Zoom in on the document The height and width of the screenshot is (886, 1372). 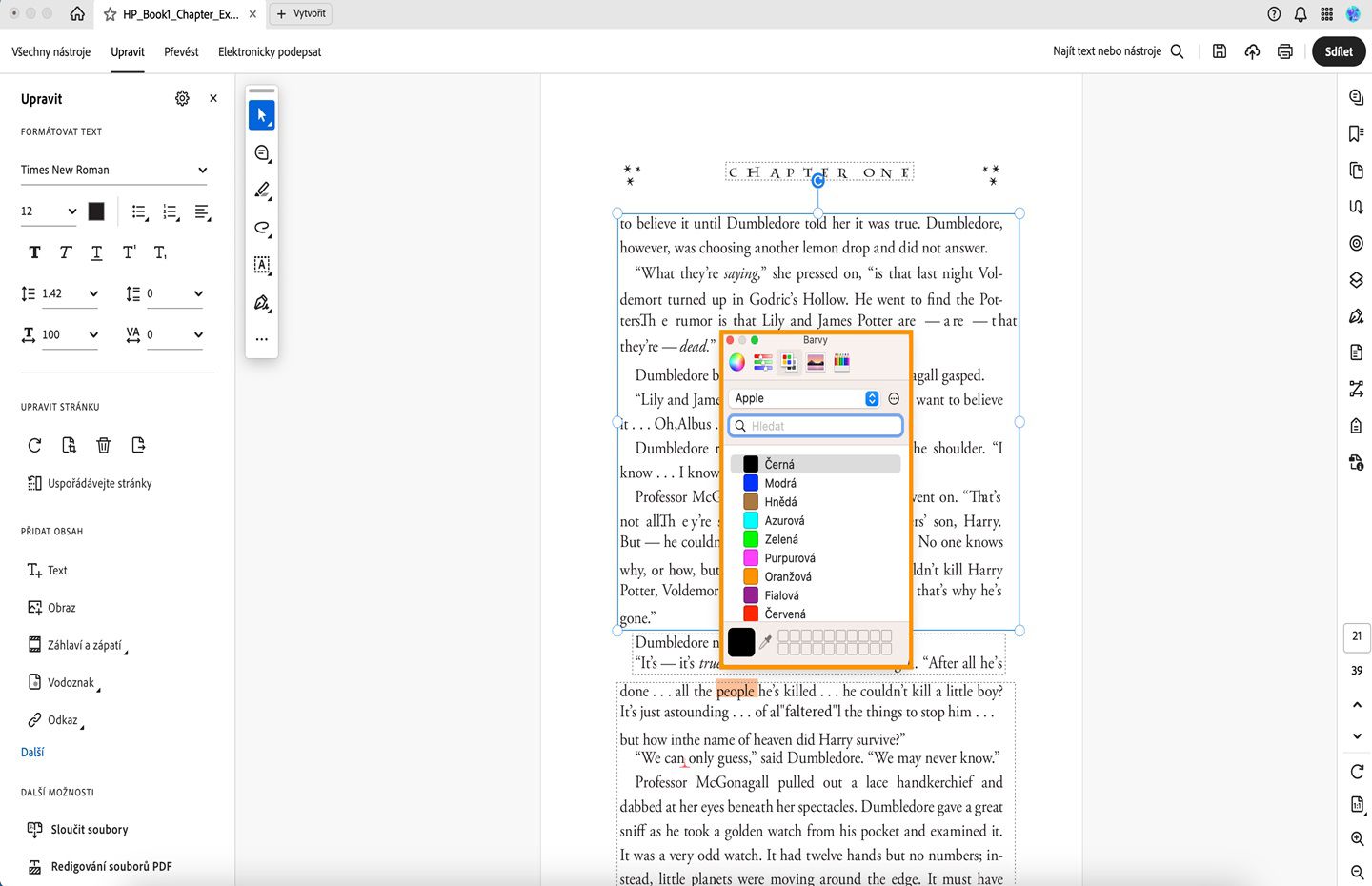click(1357, 838)
